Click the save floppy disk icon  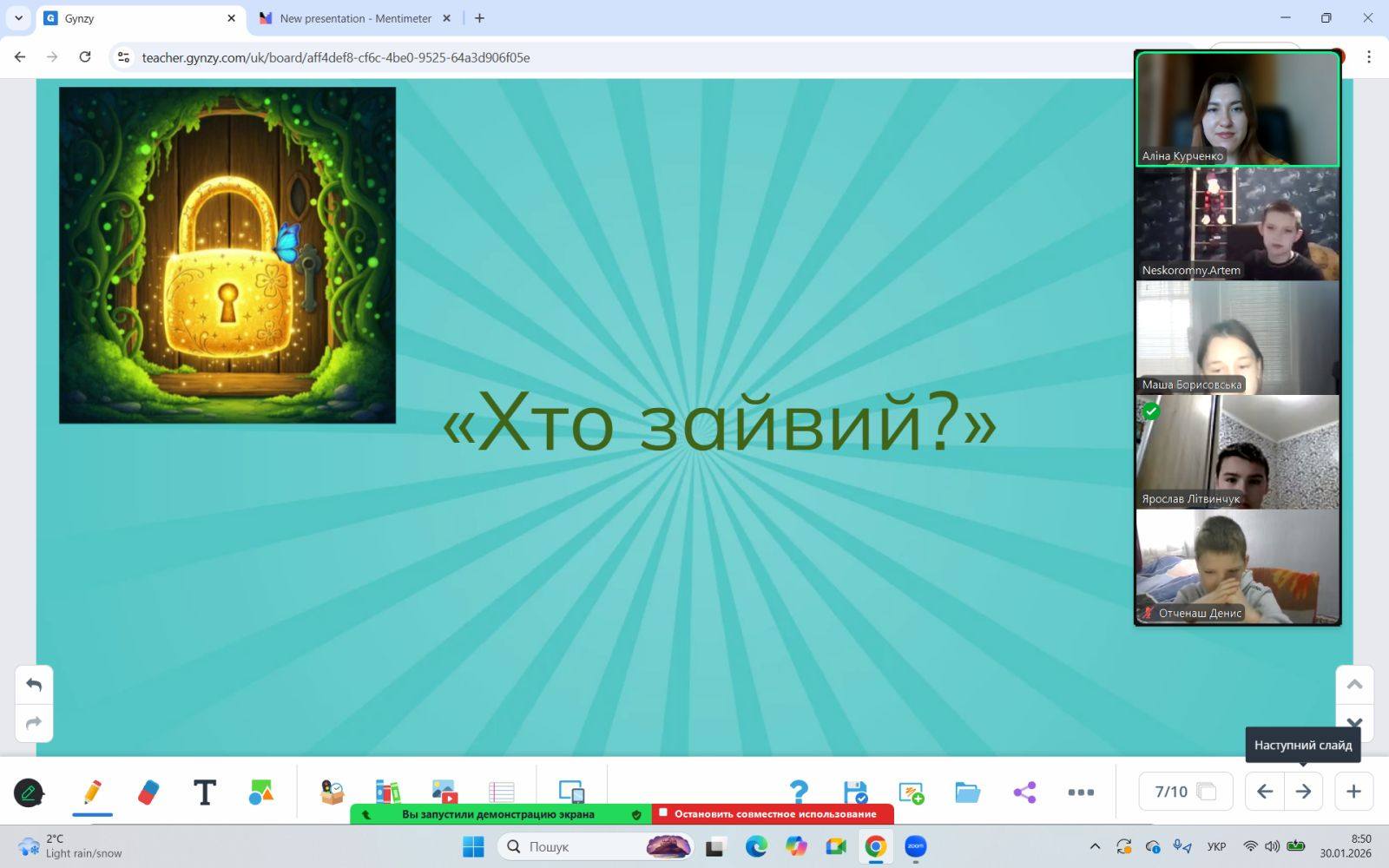pos(855,792)
